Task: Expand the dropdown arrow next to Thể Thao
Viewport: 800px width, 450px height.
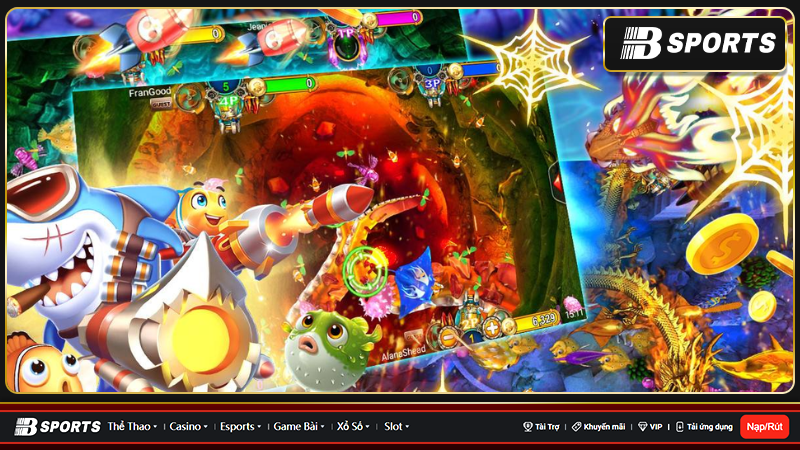Action: click(x=155, y=427)
